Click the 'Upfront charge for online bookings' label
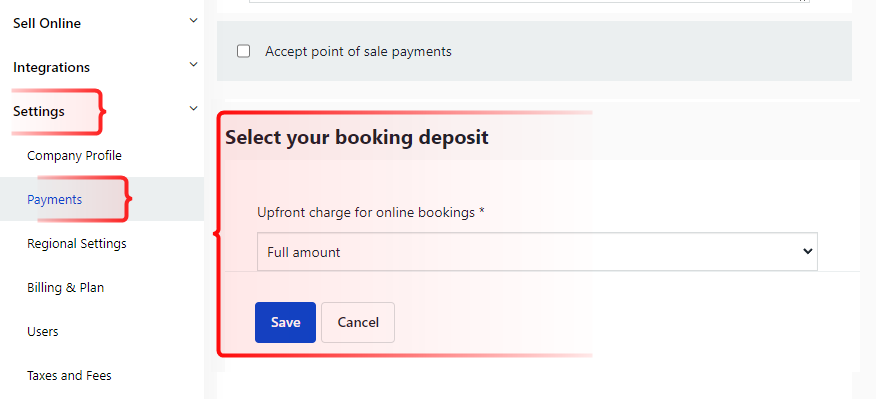Image resolution: width=876 pixels, height=399 pixels. [370, 212]
